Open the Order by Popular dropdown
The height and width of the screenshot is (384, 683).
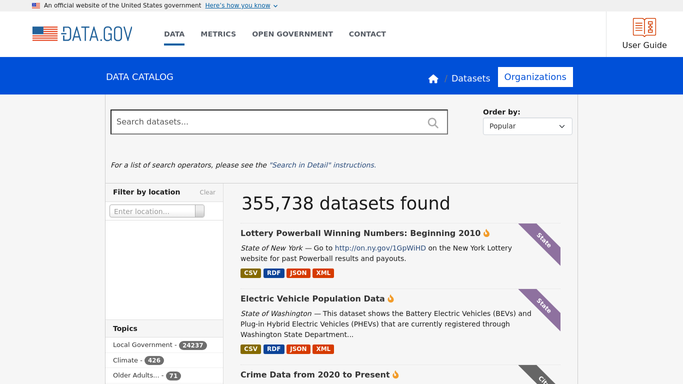pyautogui.click(x=527, y=126)
